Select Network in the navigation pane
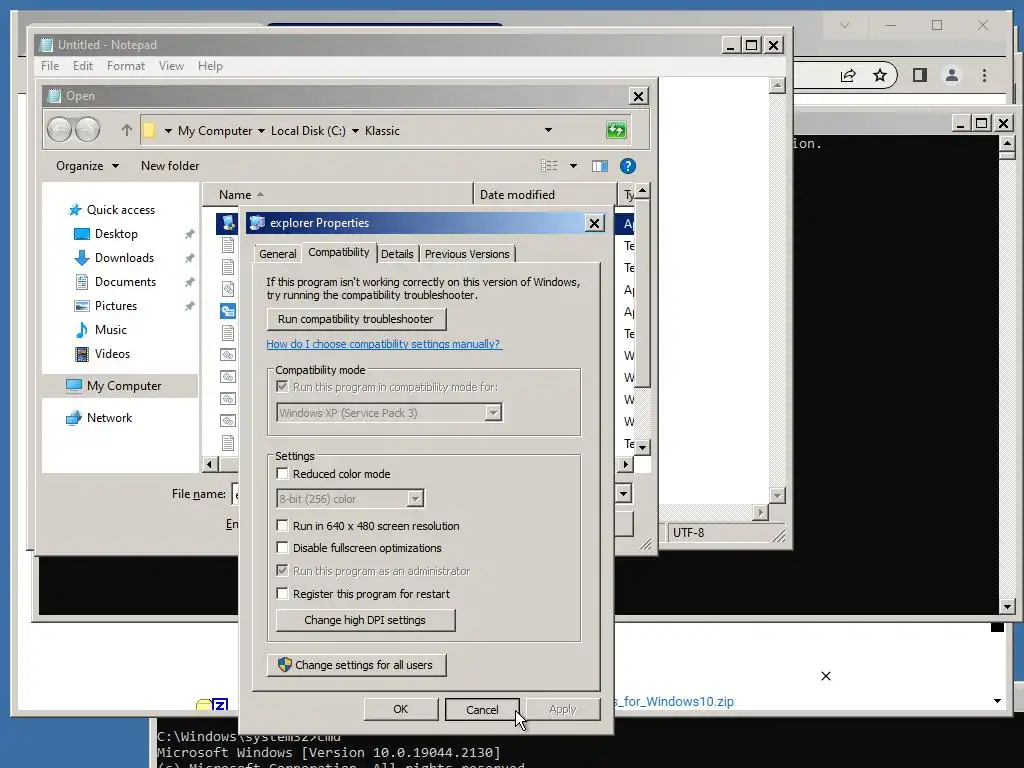 point(109,418)
